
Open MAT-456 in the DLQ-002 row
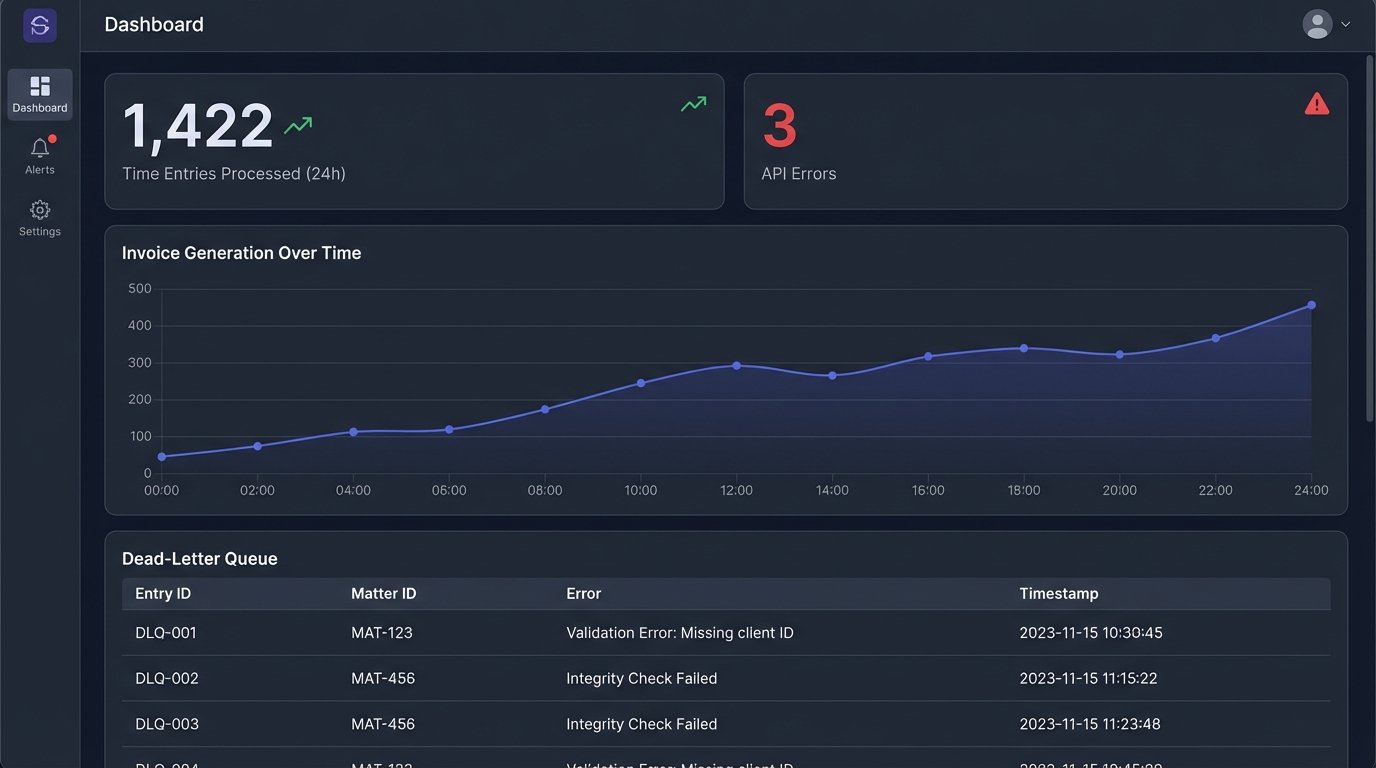(383, 679)
